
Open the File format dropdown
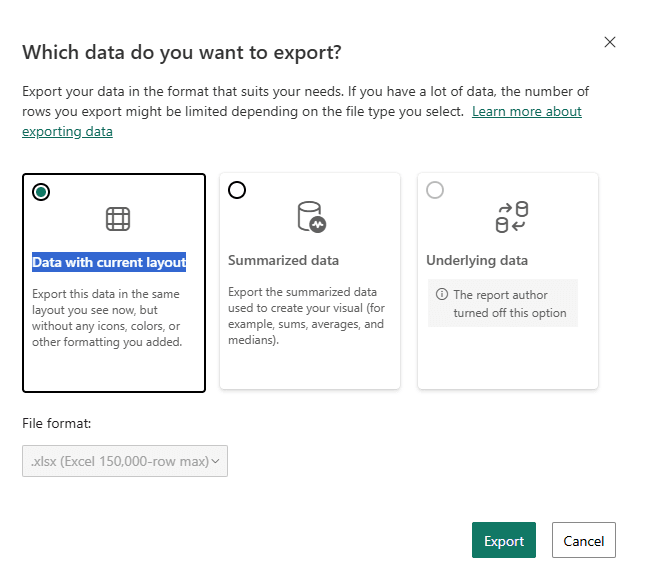pos(125,461)
